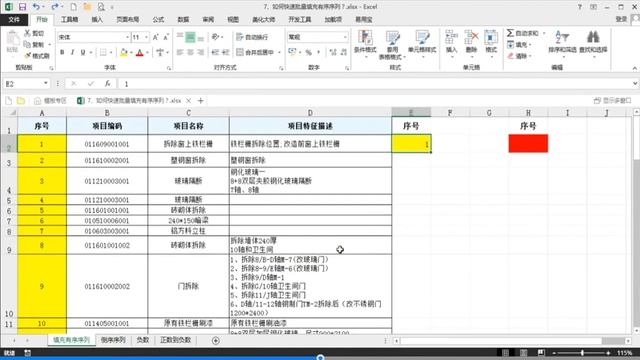Switch to the 倒序序列 sheet tab
The width and height of the screenshot is (640, 360).
[x=113, y=340]
